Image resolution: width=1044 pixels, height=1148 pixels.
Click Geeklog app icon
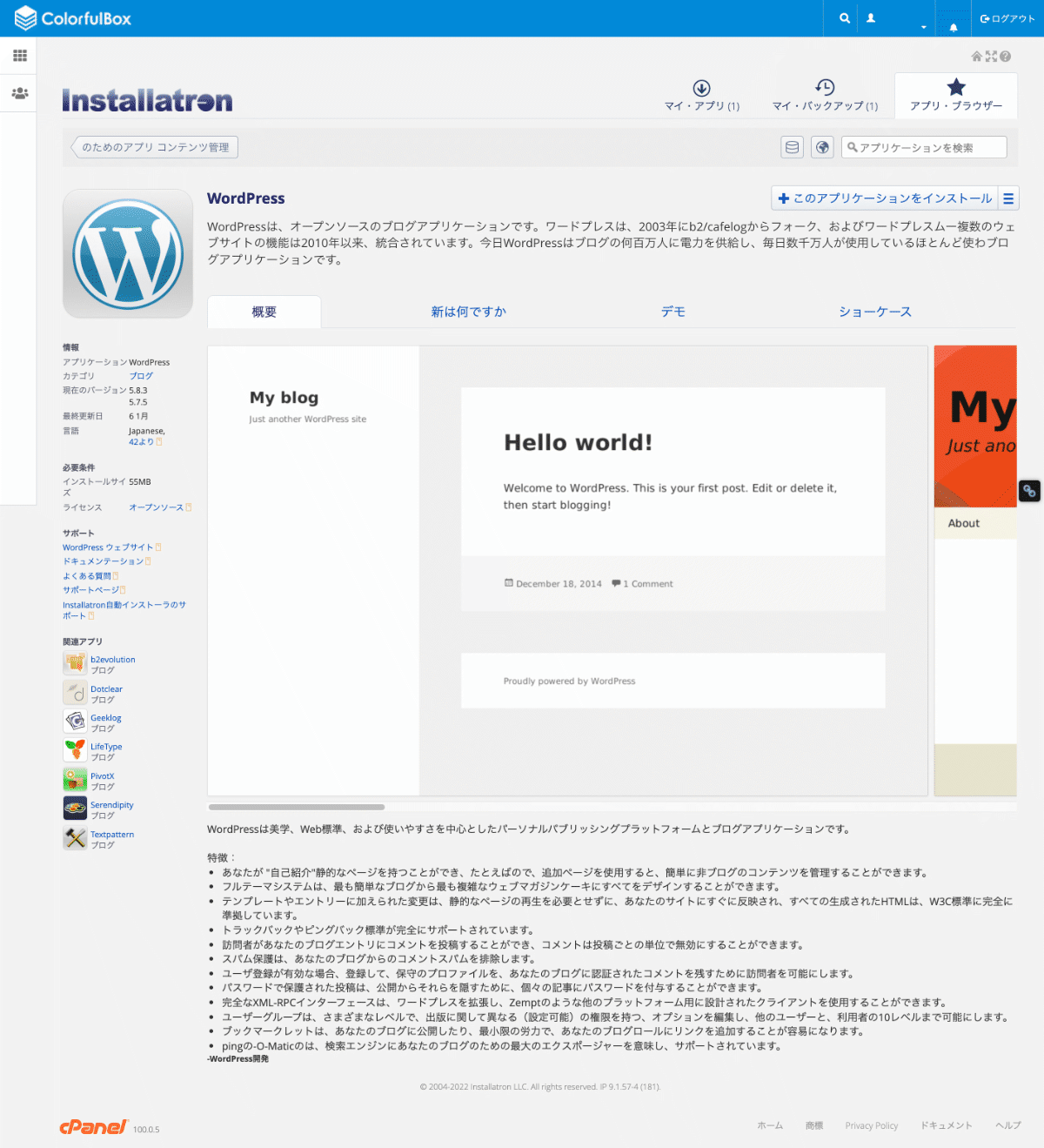(75, 722)
